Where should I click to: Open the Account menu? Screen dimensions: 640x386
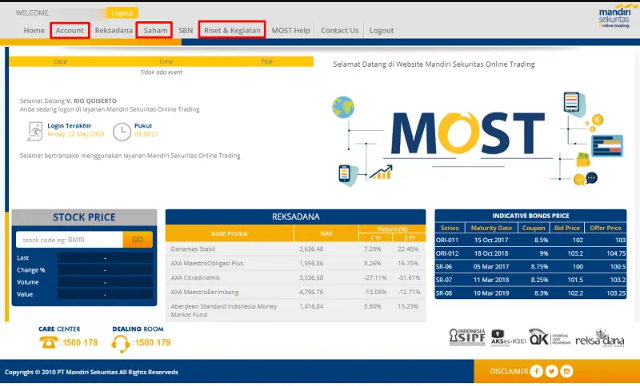tap(70, 30)
